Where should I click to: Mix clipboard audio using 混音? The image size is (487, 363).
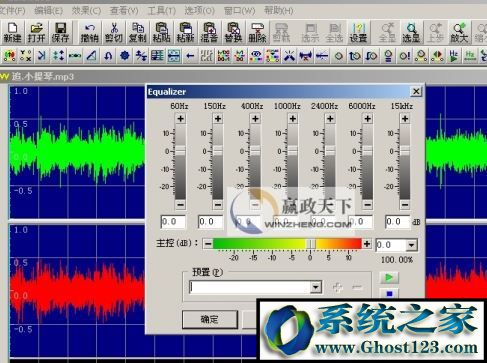[x=209, y=32]
